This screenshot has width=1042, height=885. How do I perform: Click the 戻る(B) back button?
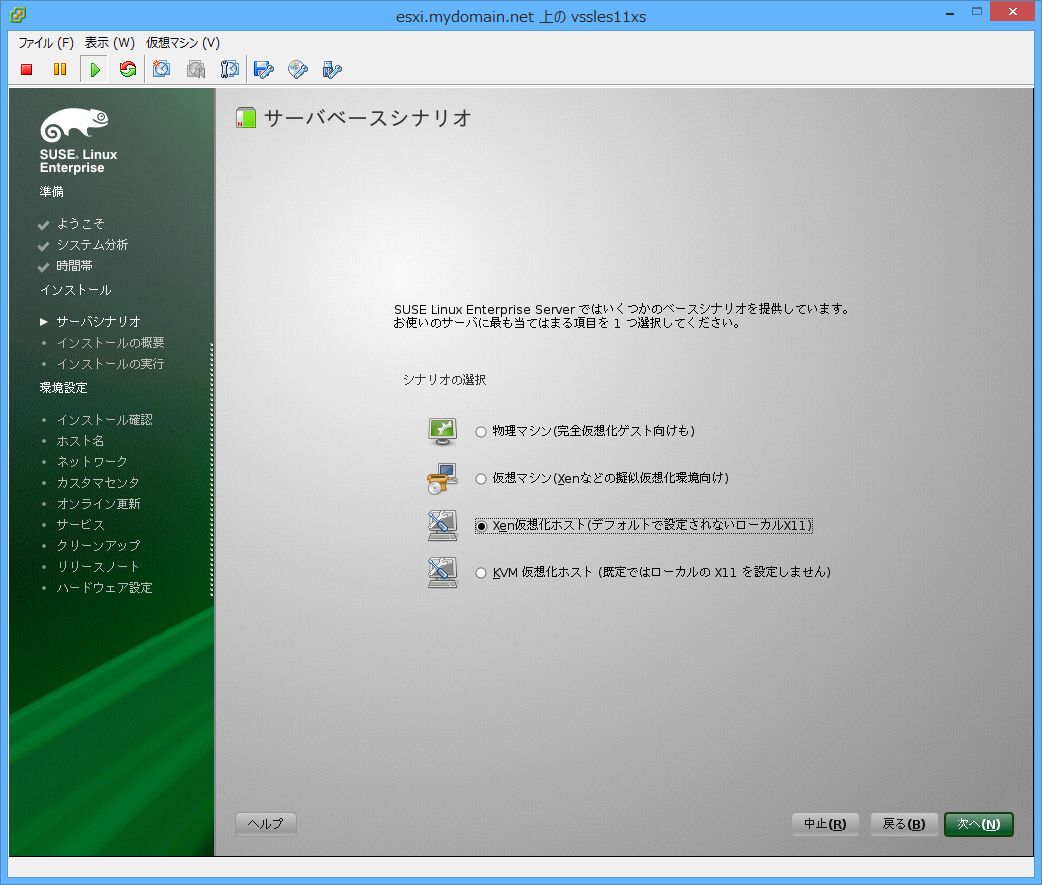click(x=904, y=824)
